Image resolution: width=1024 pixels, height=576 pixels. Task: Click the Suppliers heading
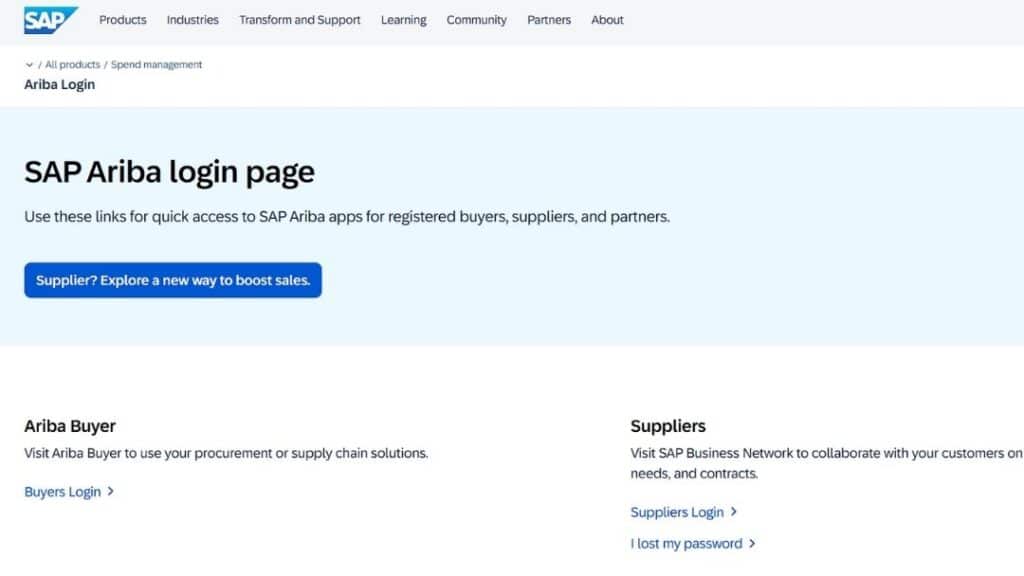pos(668,426)
